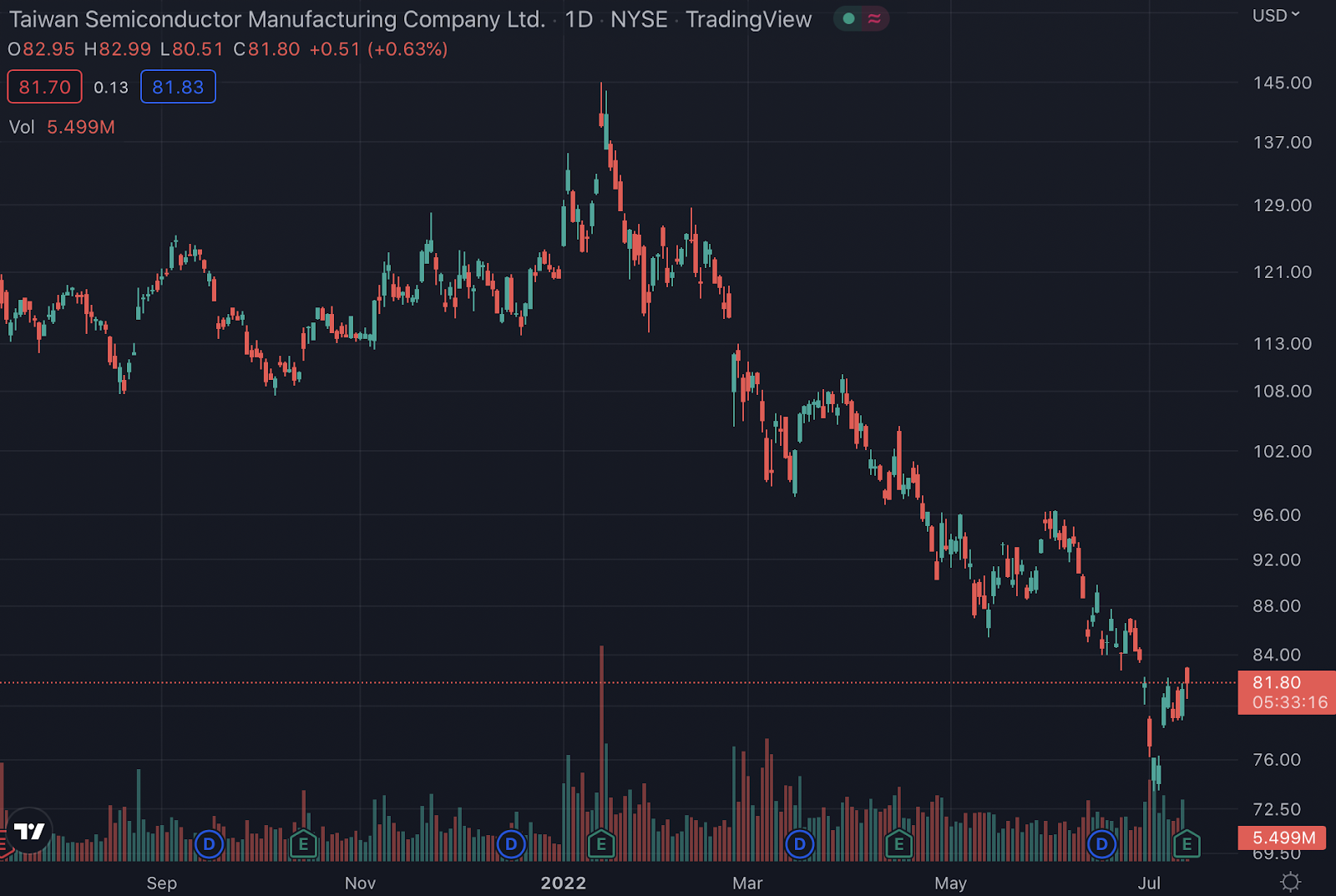Click the high value H82.99
This screenshot has width=1336, height=896.
pyautogui.click(x=118, y=49)
